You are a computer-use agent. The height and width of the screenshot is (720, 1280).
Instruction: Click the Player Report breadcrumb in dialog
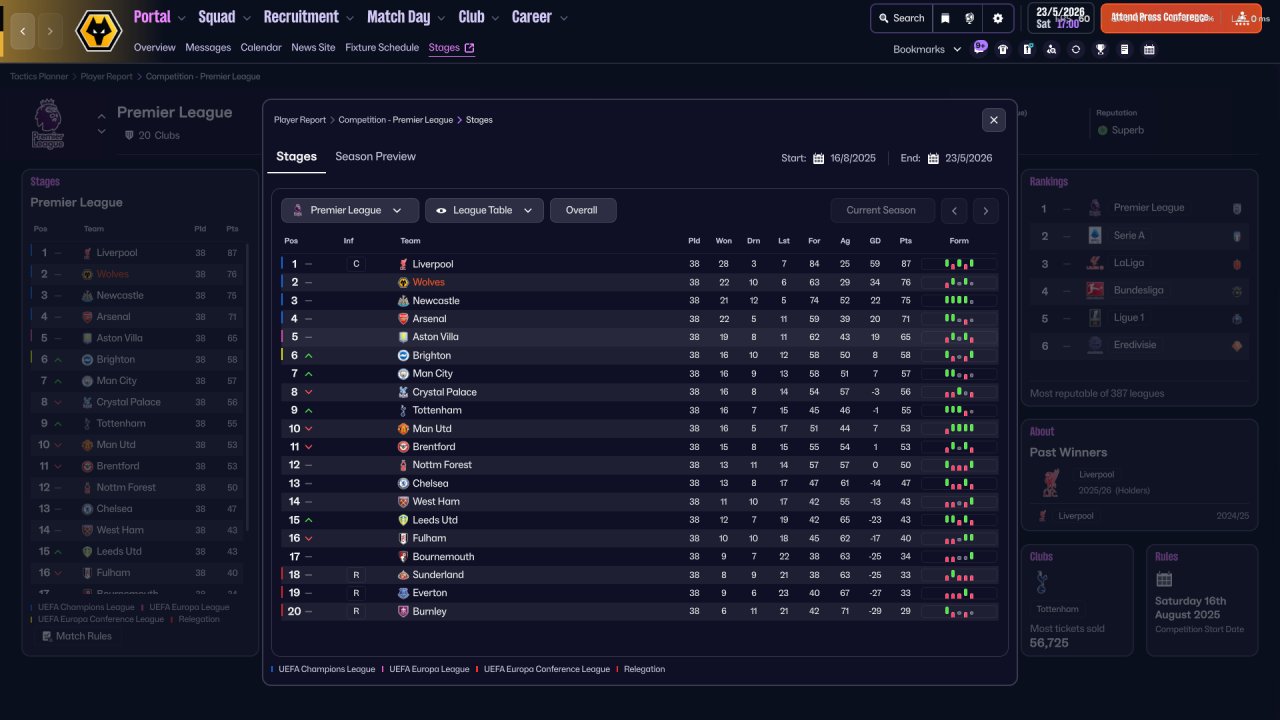[300, 120]
